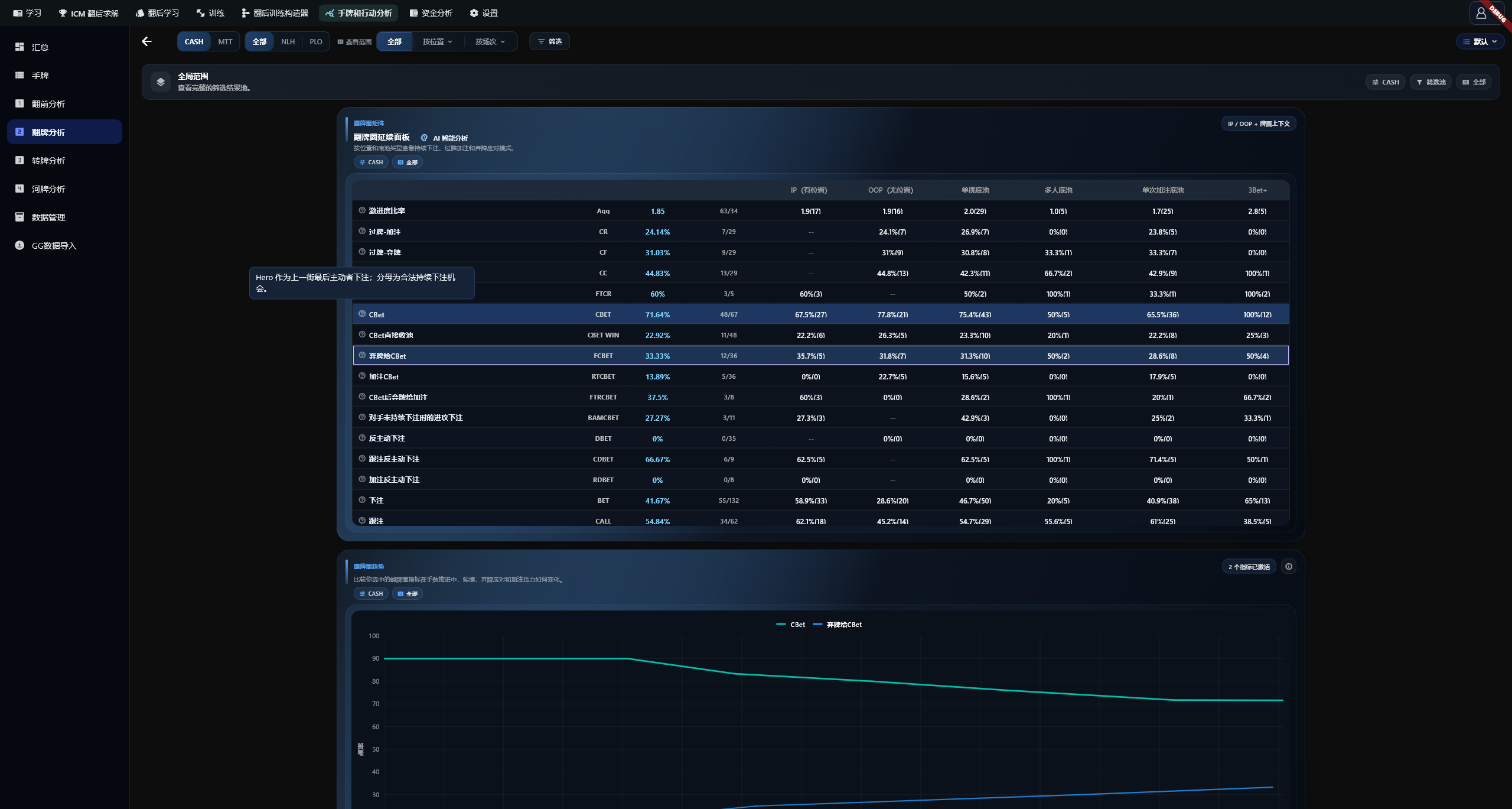Select the 弃牌给CBet table row
The width and height of the screenshot is (1512, 809).
click(x=820, y=355)
